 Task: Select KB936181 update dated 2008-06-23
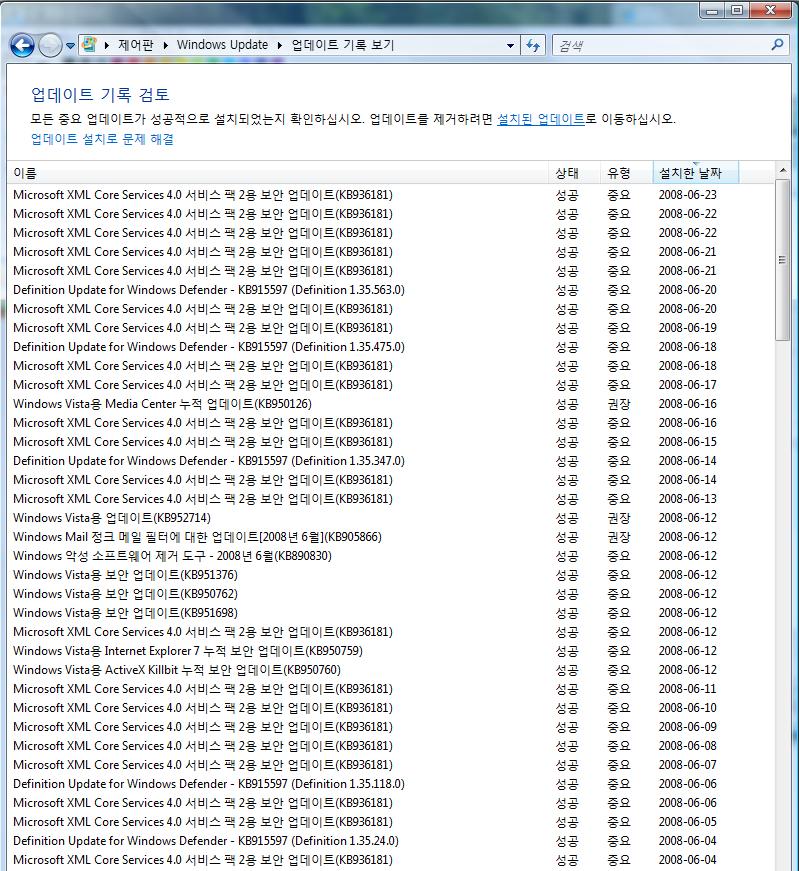click(389, 195)
